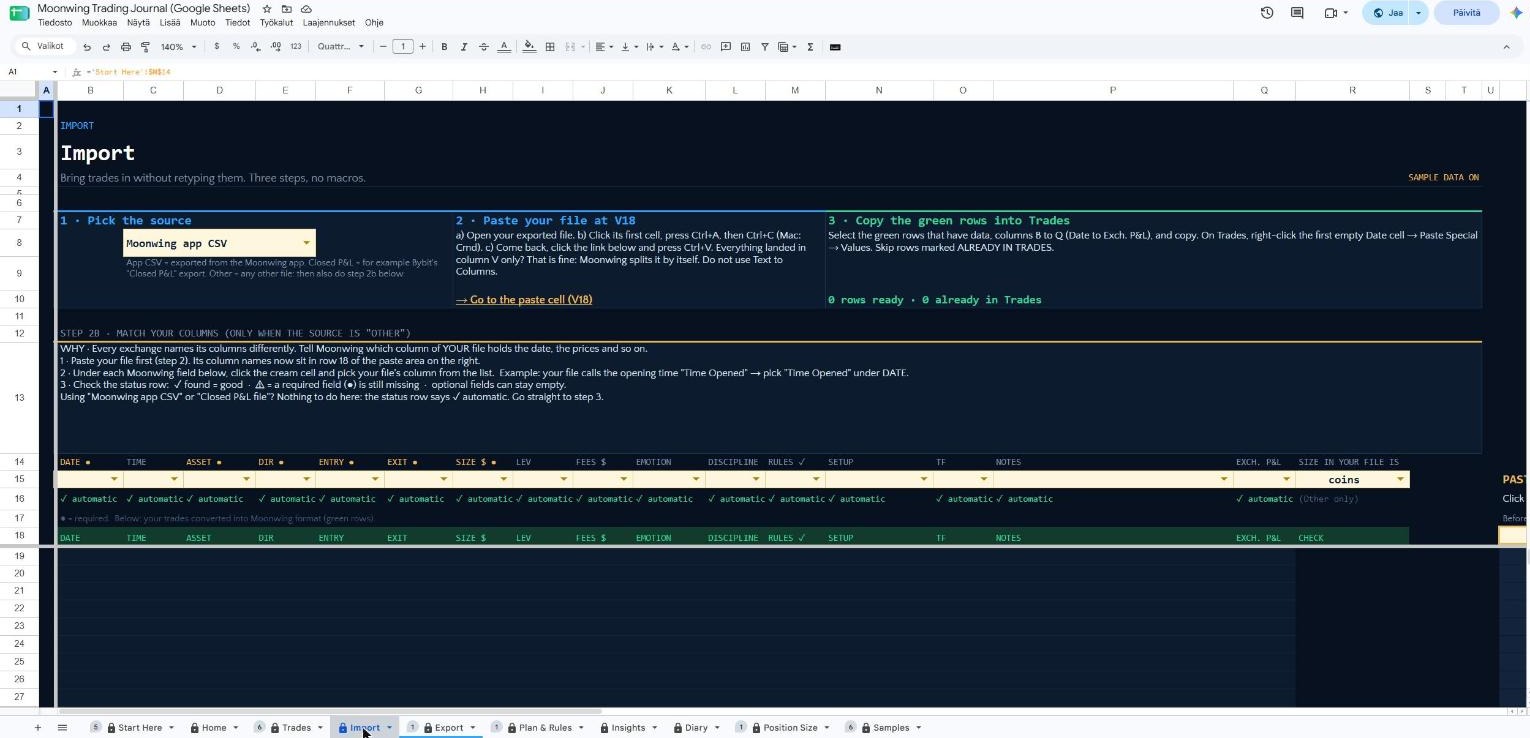Toggle bold formatting

point(444,47)
